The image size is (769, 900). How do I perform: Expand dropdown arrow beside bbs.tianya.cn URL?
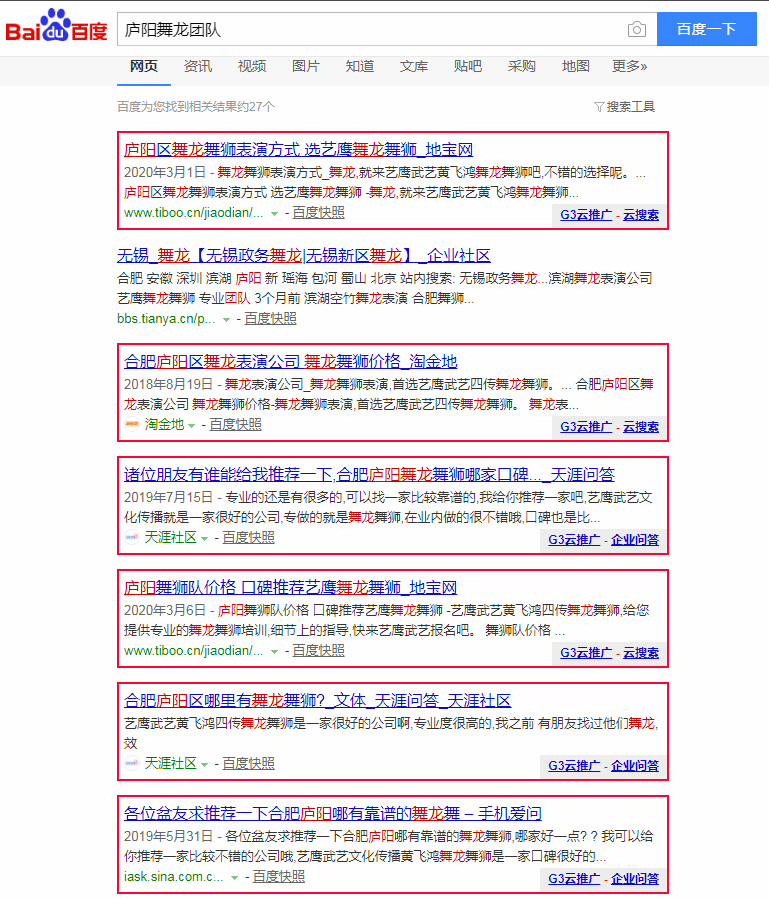tap(226, 320)
